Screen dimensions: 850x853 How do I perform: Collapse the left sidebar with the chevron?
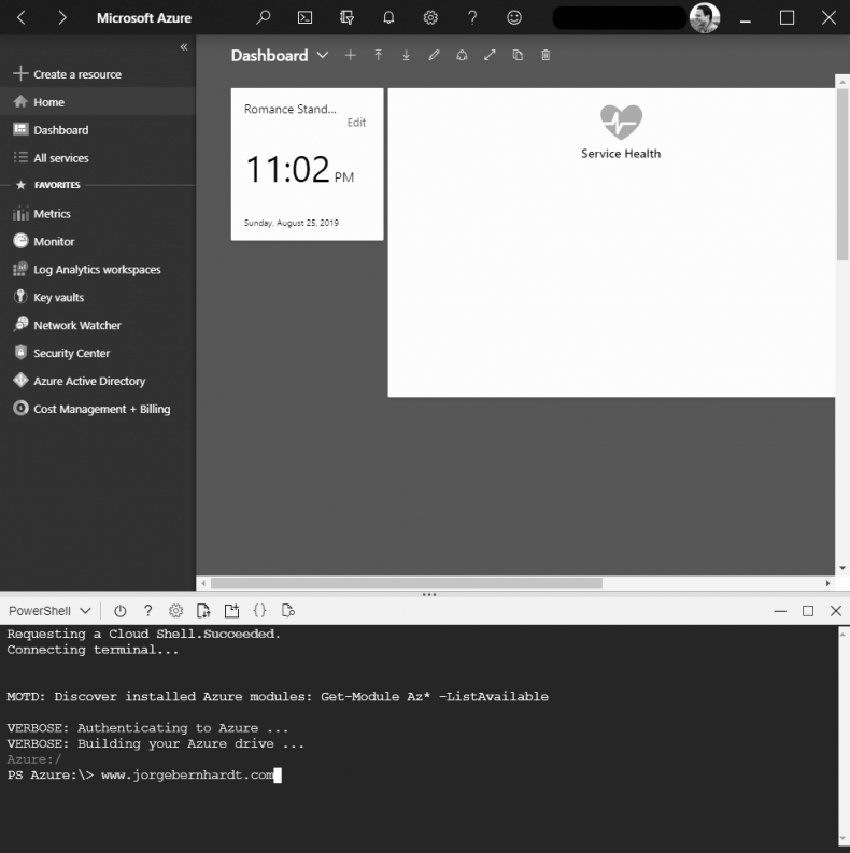tap(184, 46)
